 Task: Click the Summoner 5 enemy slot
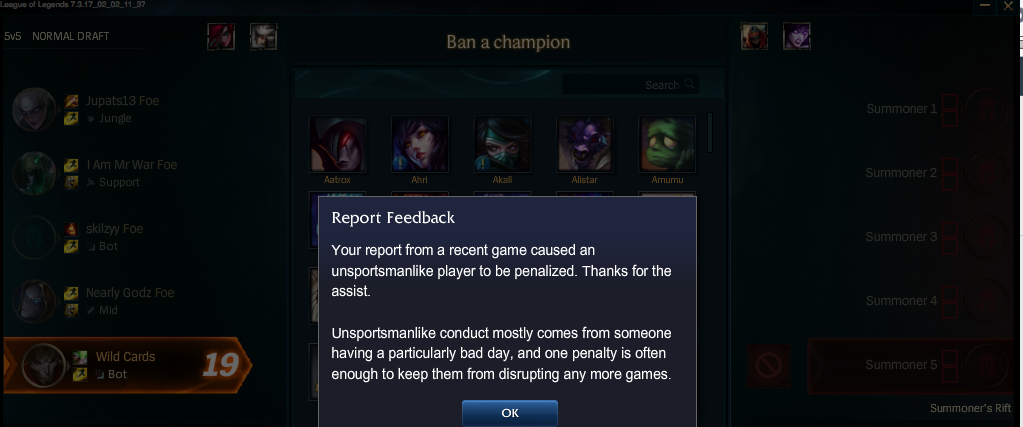point(913,365)
